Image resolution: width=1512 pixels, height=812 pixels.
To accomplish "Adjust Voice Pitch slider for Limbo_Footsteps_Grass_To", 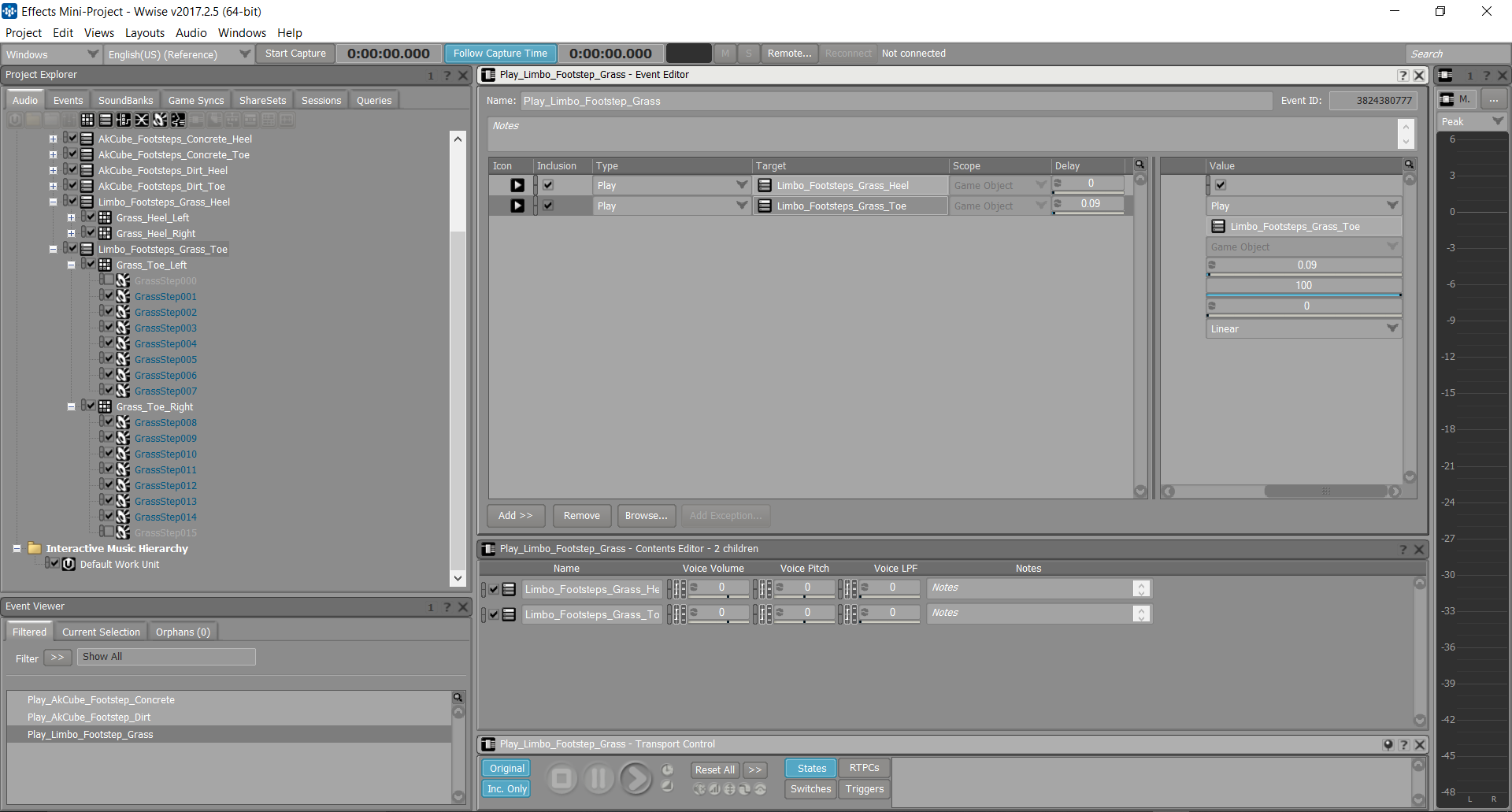I will (806, 613).
